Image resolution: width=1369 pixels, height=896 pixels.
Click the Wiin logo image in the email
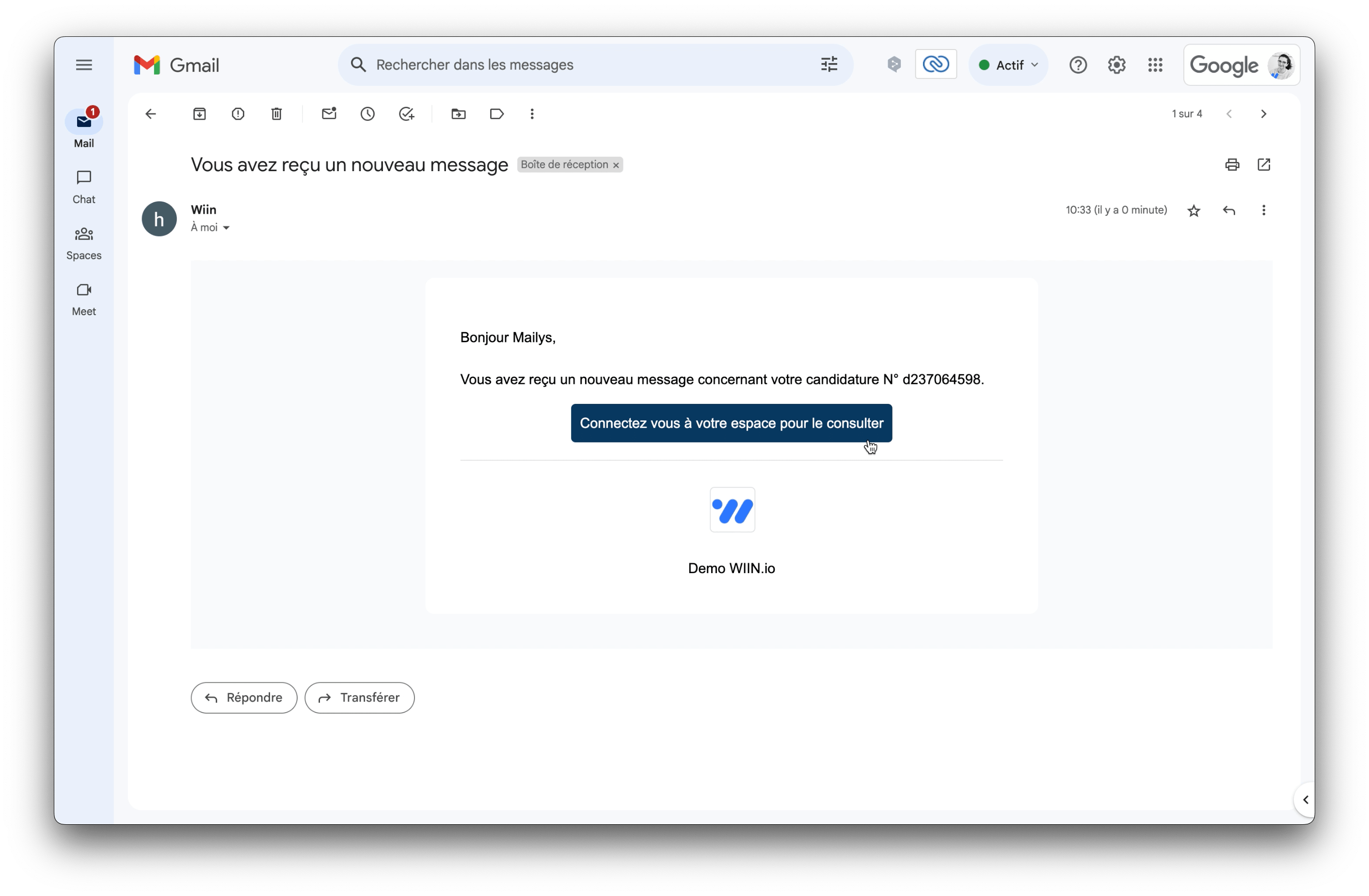coord(732,510)
